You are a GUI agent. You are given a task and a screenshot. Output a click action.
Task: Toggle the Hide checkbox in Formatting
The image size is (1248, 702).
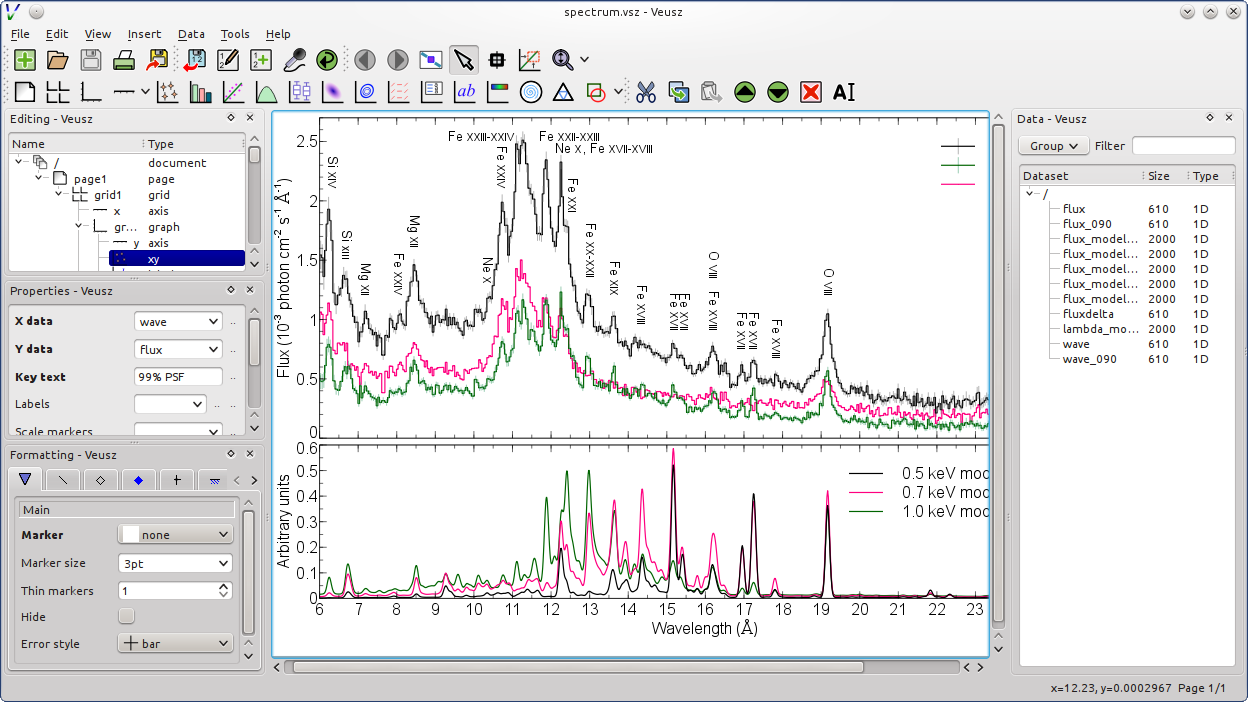coord(127,616)
